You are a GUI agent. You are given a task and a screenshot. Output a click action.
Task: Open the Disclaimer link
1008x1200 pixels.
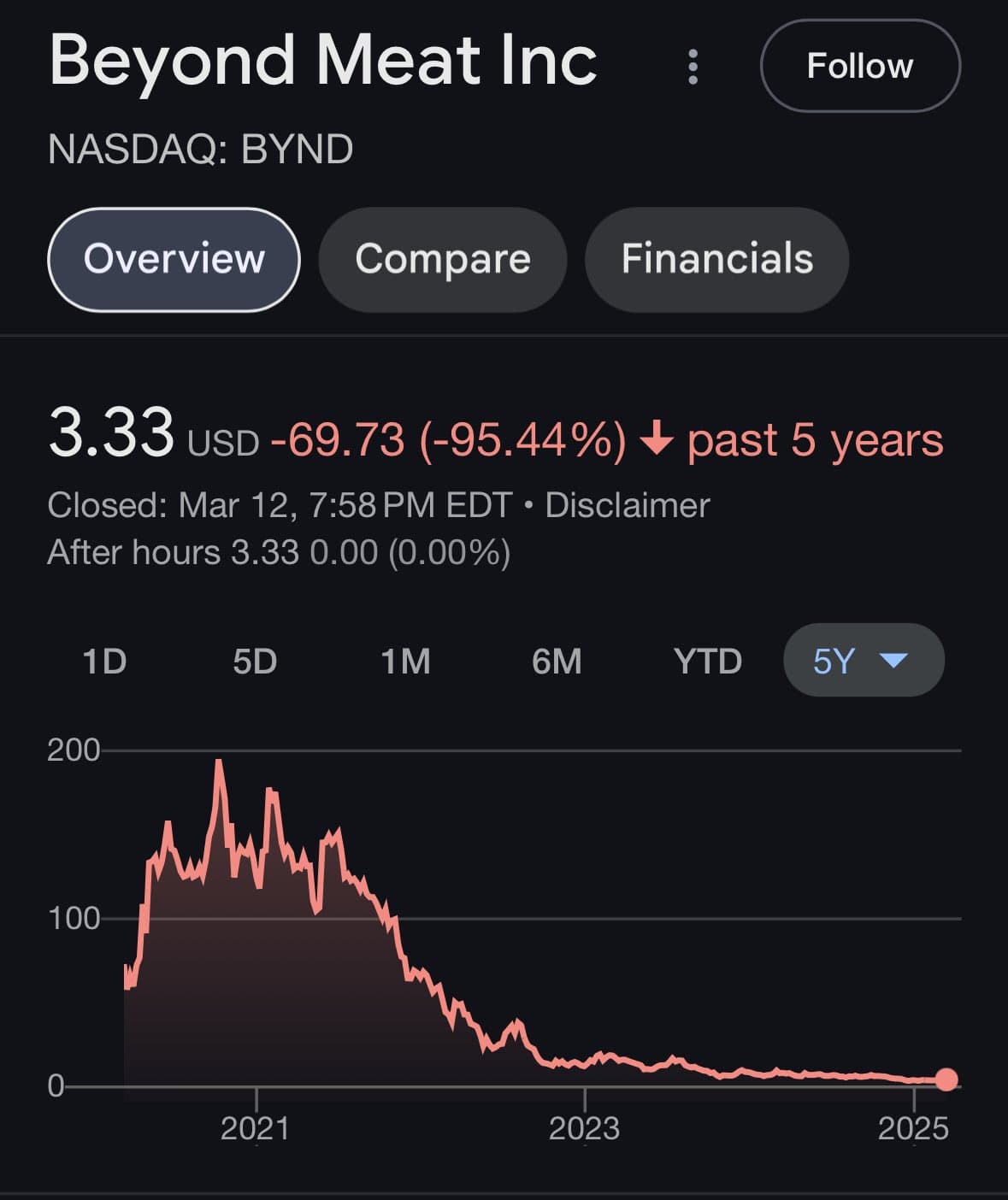click(x=628, y=505)
